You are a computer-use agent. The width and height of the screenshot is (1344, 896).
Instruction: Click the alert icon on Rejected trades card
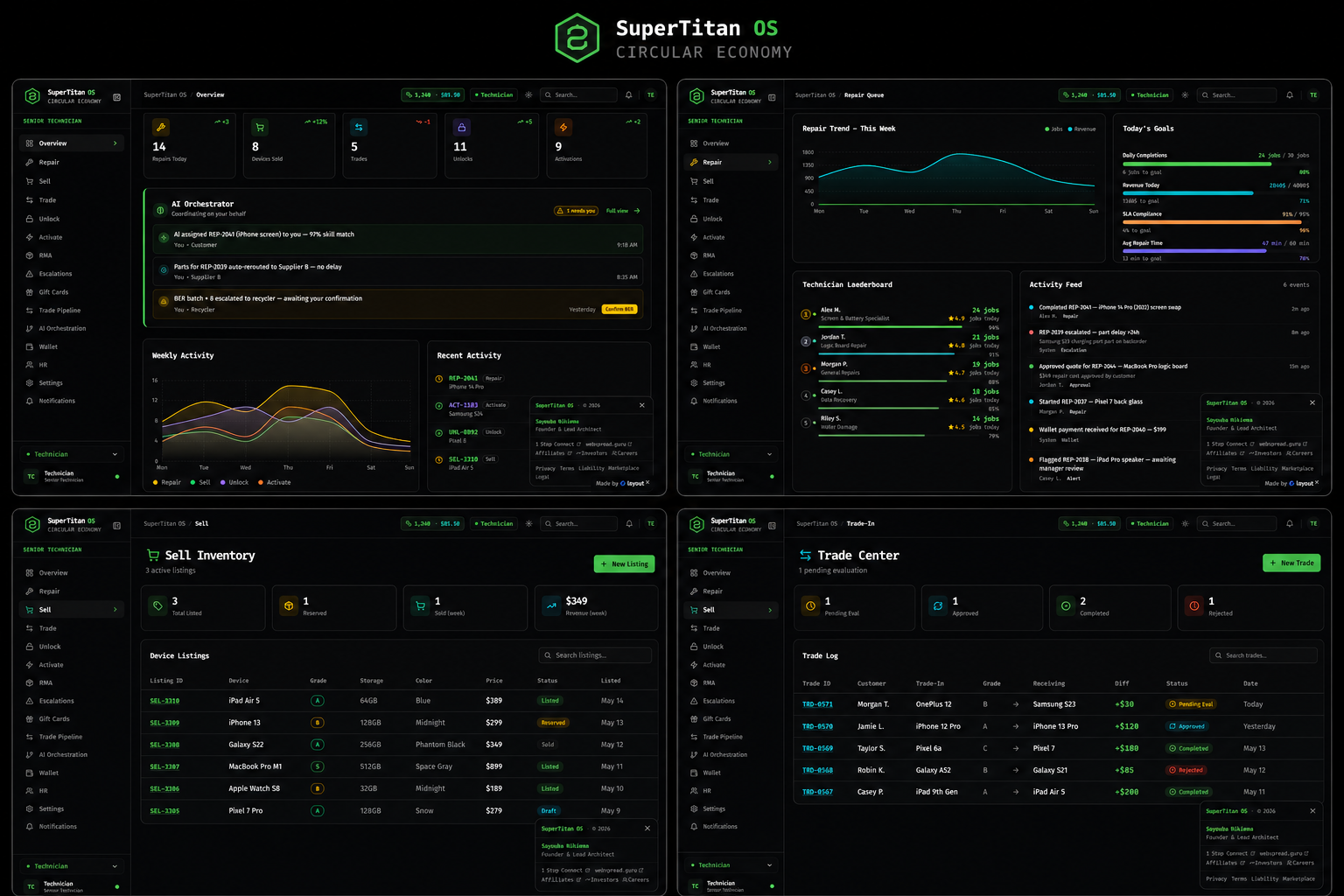(x=1194, y=605)
